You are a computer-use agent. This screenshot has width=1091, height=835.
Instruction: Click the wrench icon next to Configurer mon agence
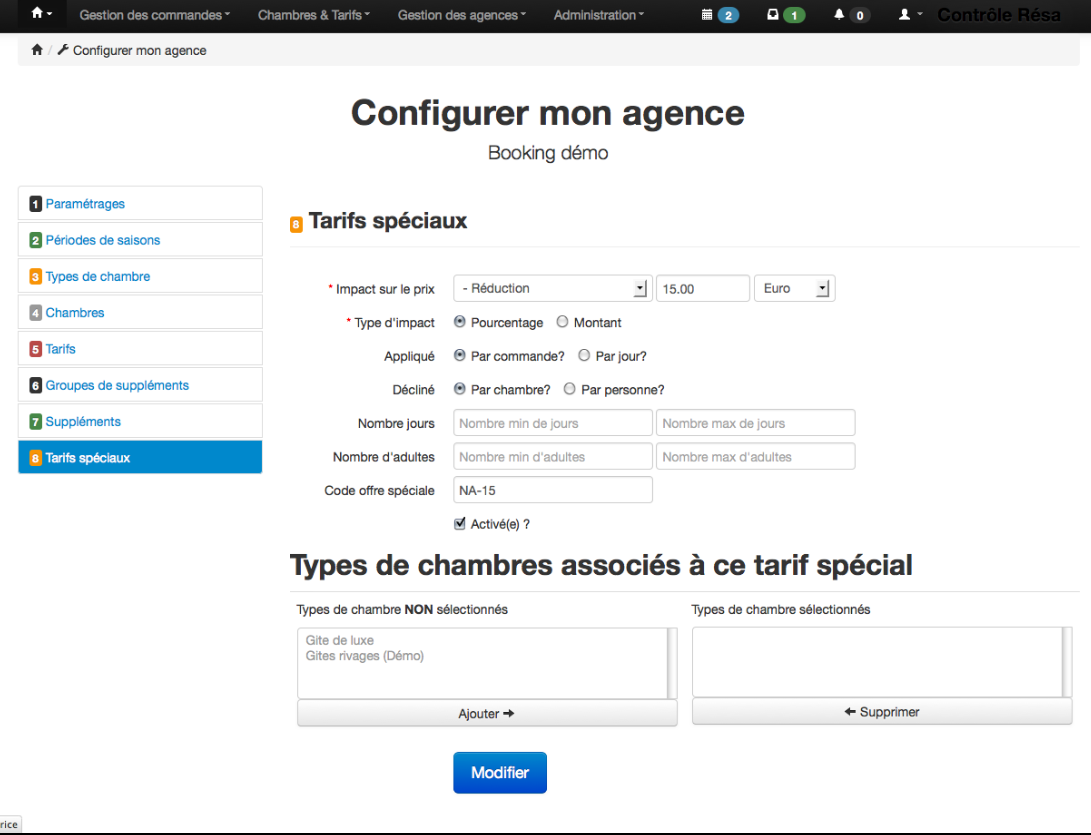tap(64, 49)
